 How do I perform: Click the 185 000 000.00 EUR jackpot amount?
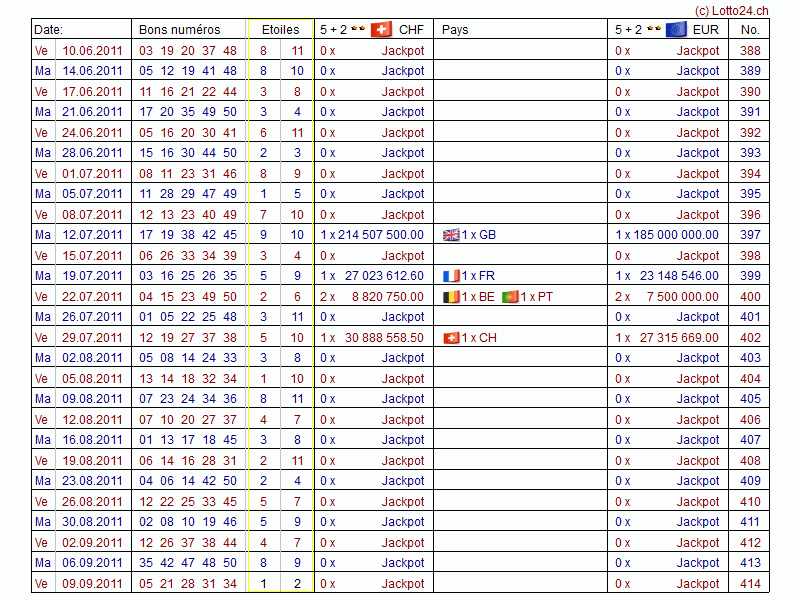(x=675, y=235)
